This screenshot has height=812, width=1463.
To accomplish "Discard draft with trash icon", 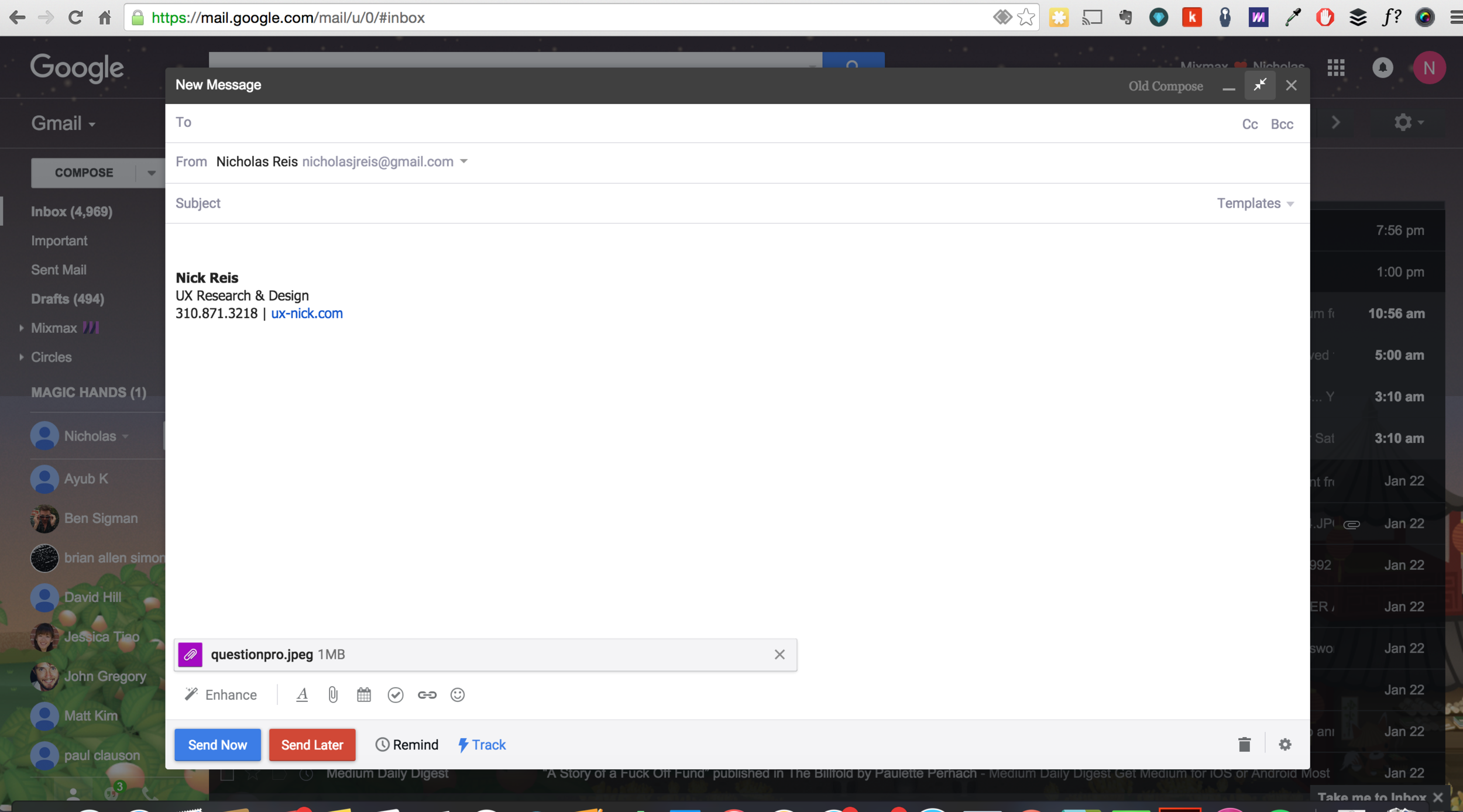I will pos(1244,744).
